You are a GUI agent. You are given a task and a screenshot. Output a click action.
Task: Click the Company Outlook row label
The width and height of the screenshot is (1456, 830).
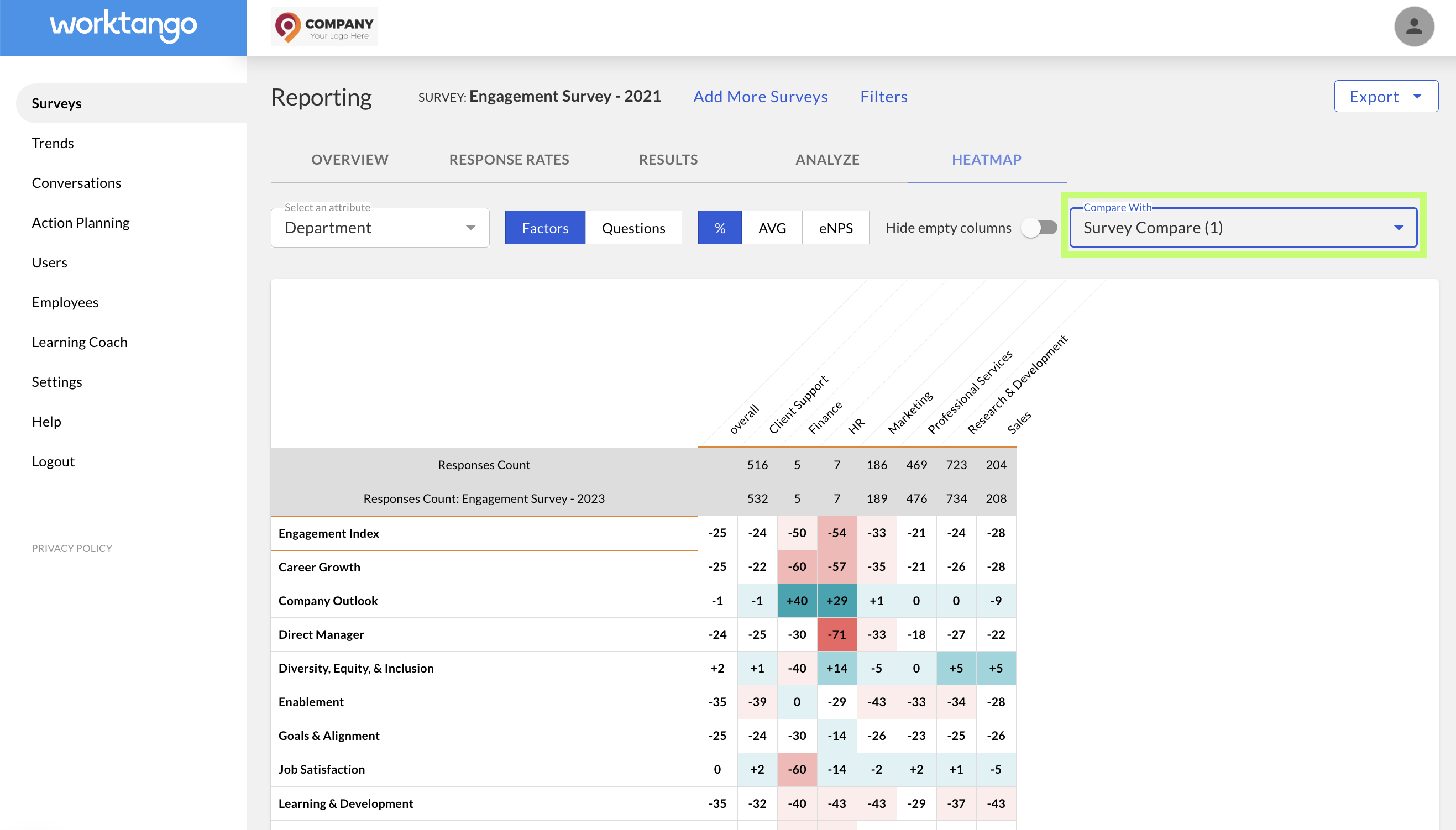click(328, 601)
